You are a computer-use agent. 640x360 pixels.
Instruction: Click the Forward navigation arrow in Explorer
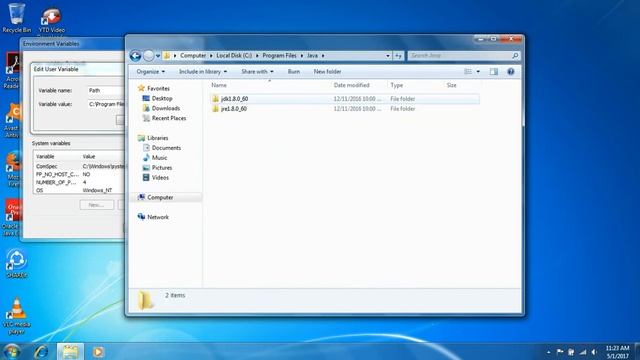149,56
